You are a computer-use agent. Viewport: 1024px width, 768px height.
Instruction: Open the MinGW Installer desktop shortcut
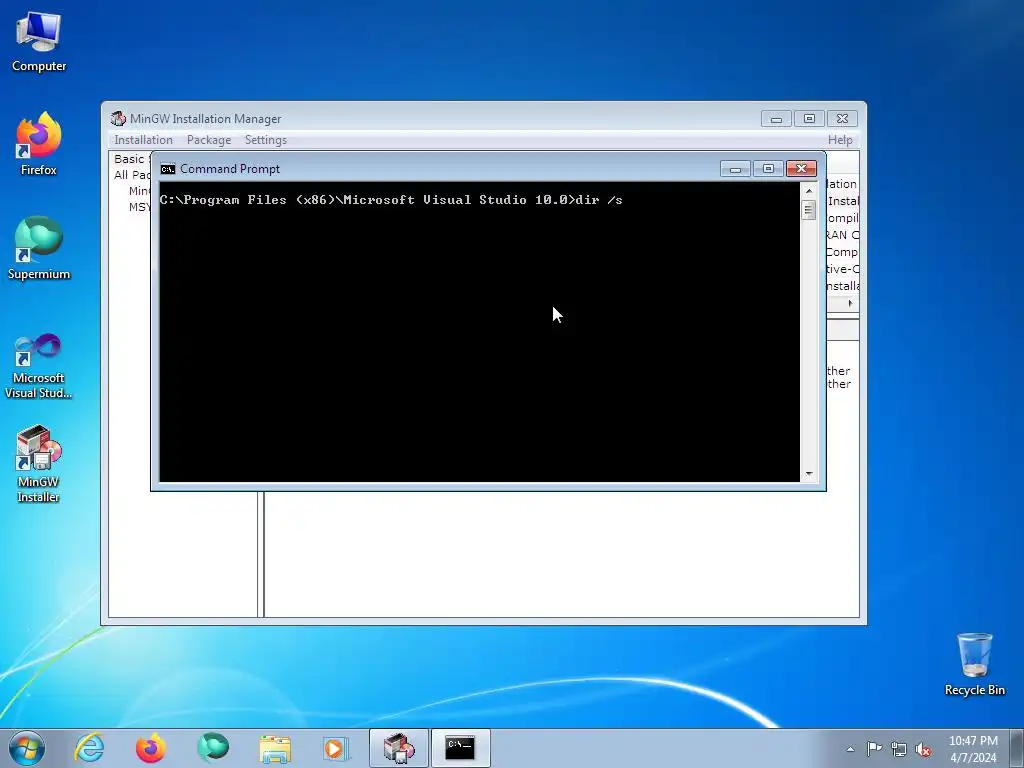(39, 464)
